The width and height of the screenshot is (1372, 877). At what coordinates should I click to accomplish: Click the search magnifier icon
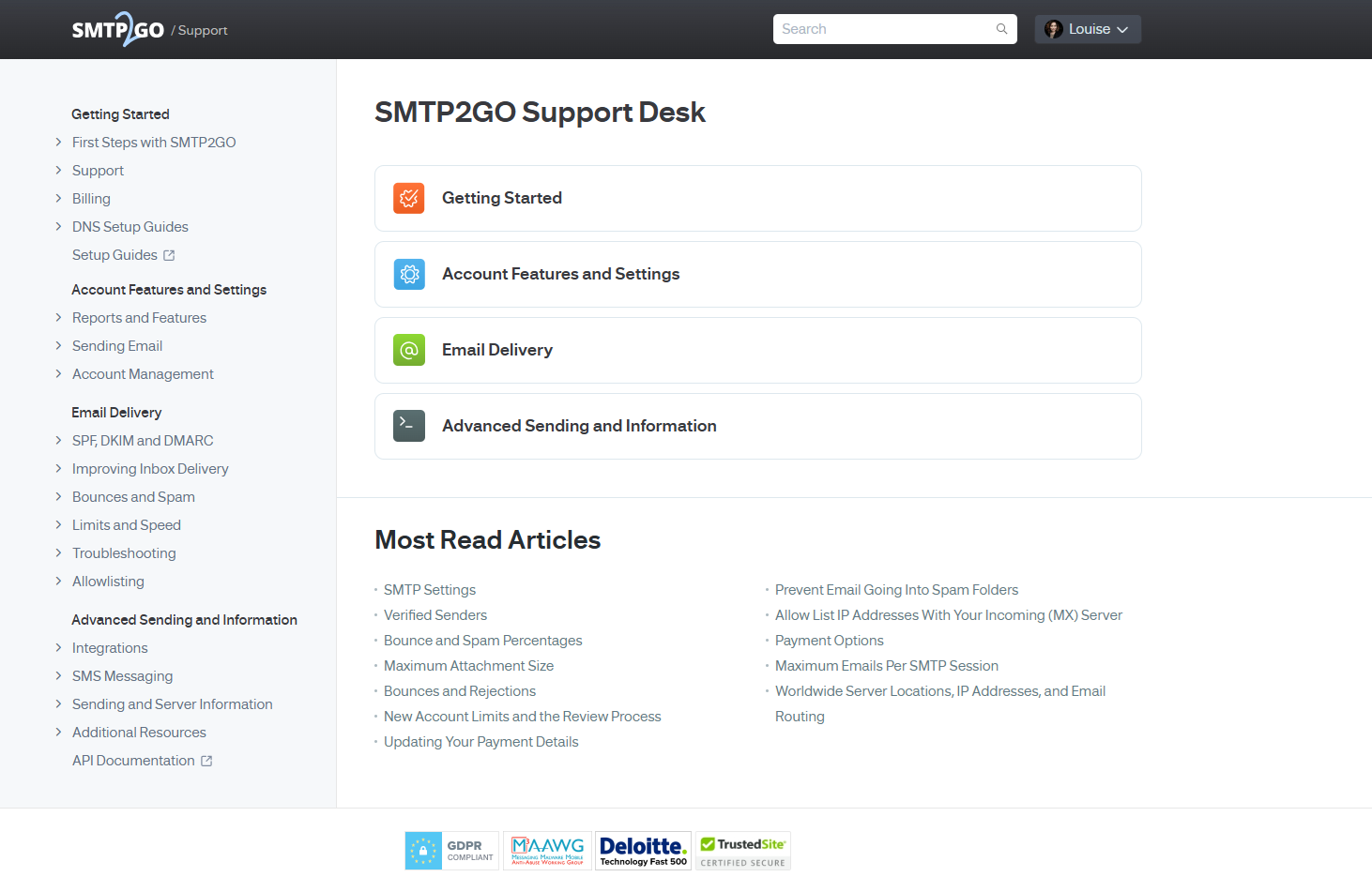point(1001,29)
